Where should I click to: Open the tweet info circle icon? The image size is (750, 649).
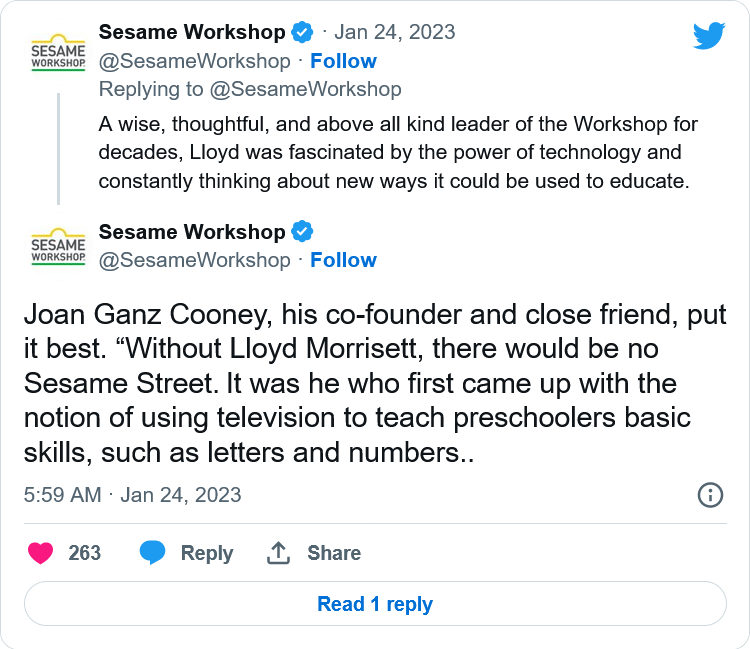click(710, 495)
